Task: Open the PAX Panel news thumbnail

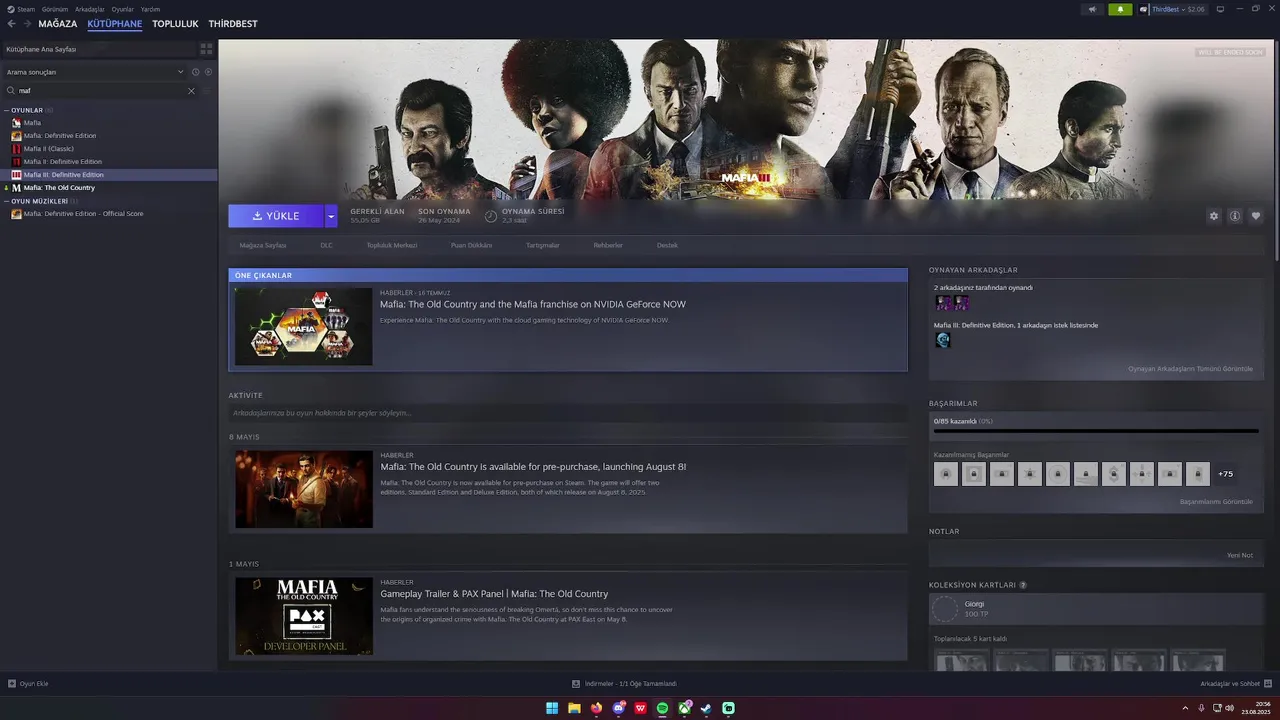Action: [x=304, y=616]
